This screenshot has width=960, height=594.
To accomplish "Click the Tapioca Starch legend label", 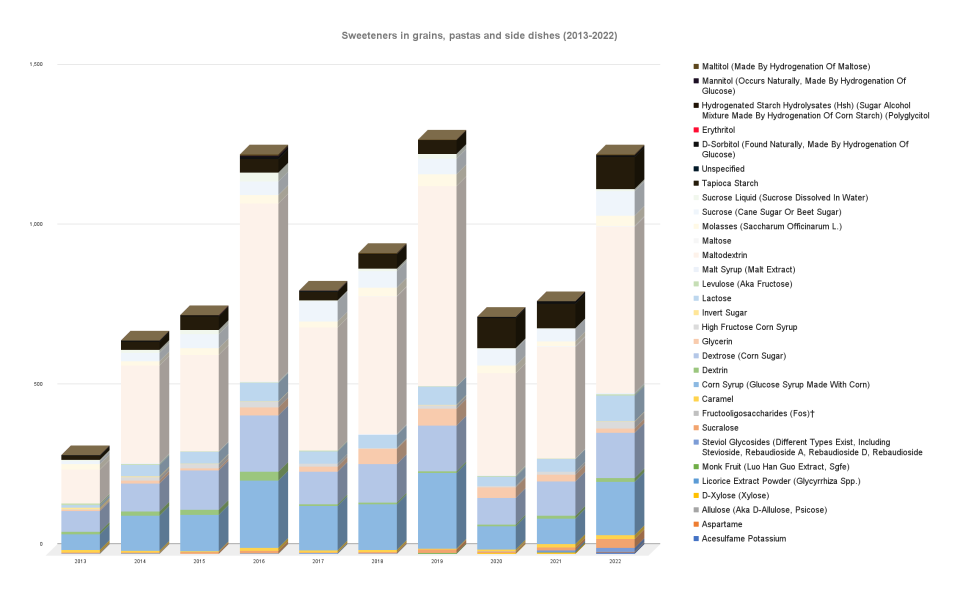I will point(730,183).
